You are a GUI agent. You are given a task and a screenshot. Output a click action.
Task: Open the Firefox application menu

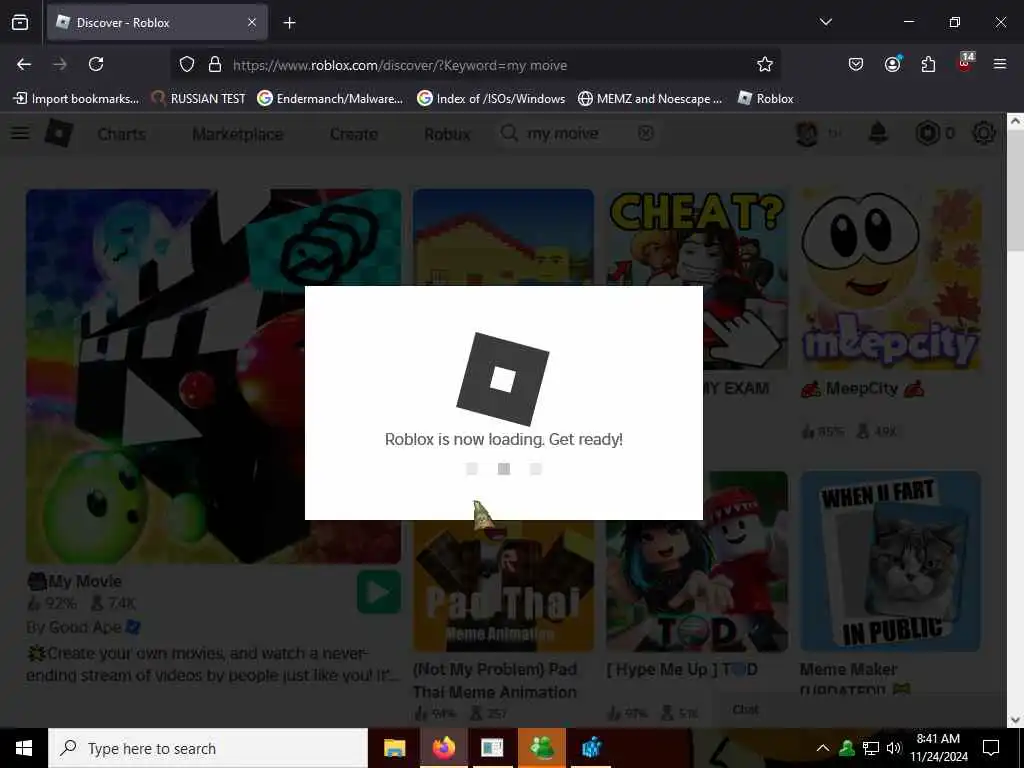pyautogui.click(x=1000, y=64)
